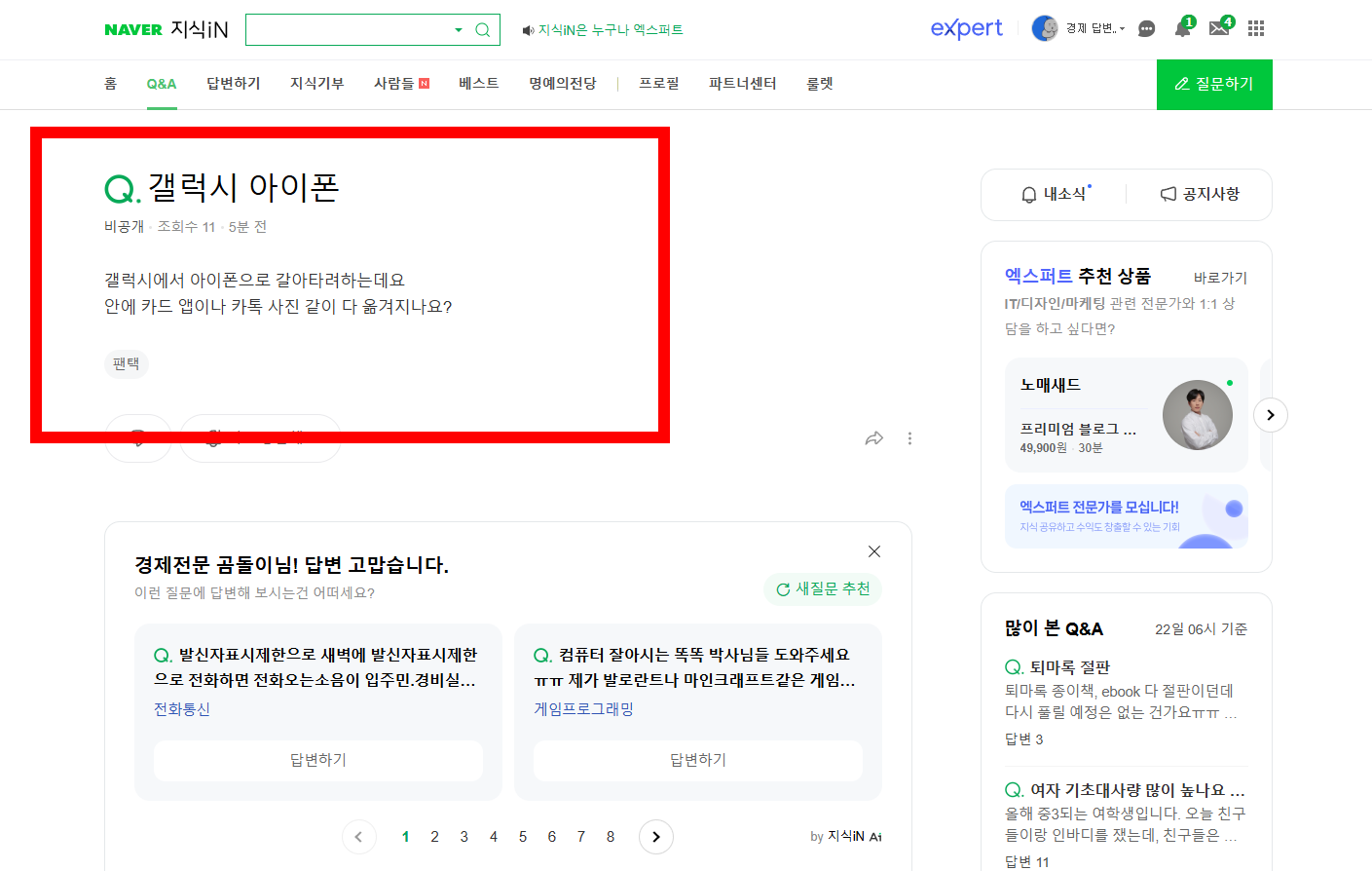Click the share arrow icon
This screenshot has height=871, width=1372.
point(874,438)
